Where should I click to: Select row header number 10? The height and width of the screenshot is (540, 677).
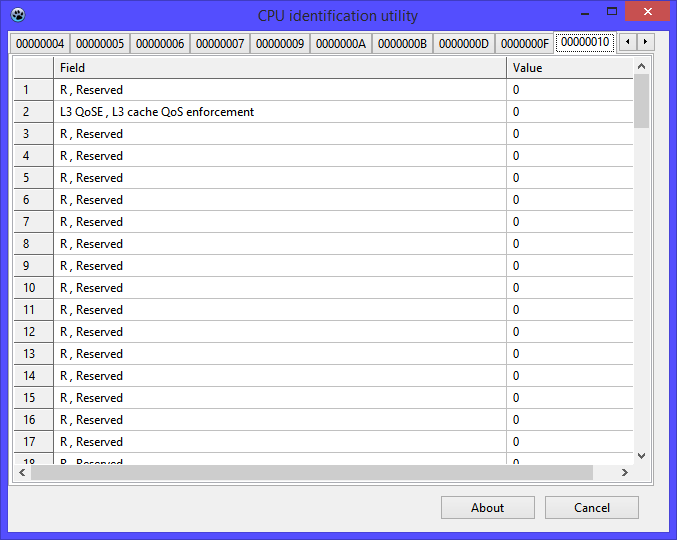[34, 288]
